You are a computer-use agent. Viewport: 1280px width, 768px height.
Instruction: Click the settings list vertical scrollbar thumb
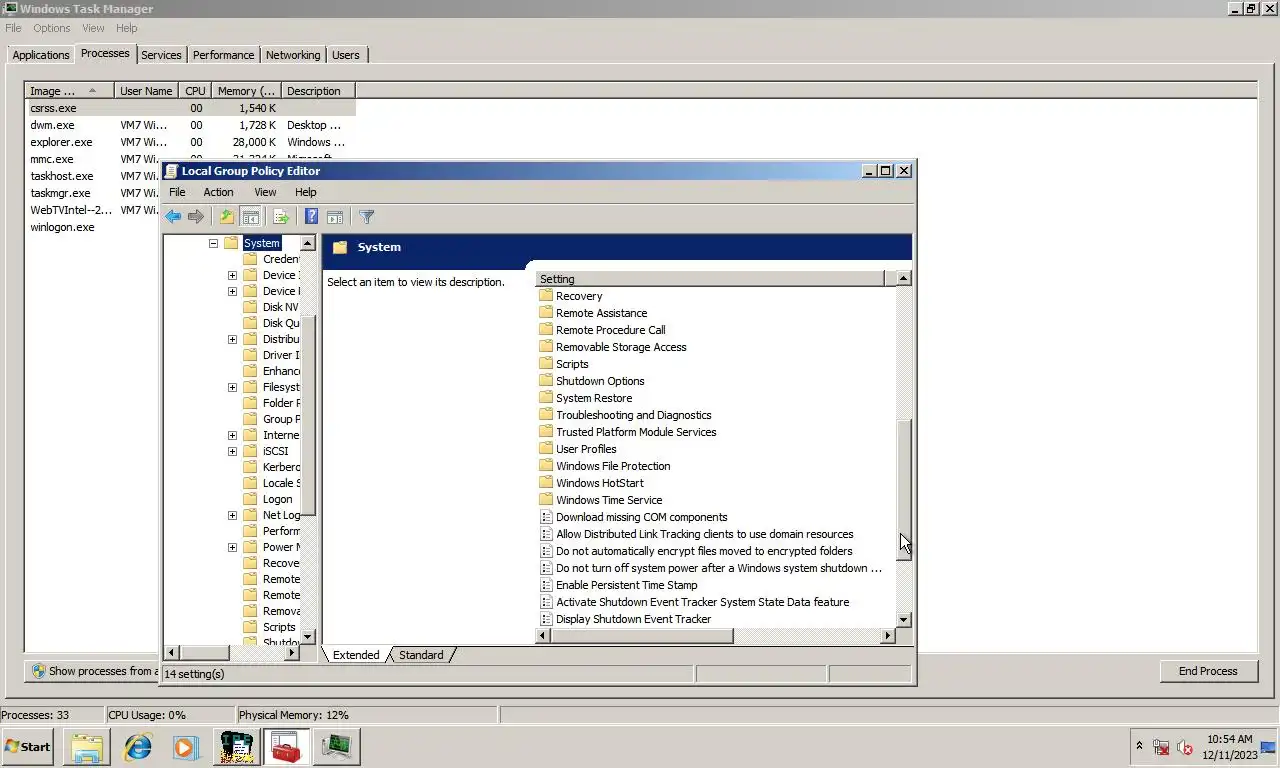(904, 490)
